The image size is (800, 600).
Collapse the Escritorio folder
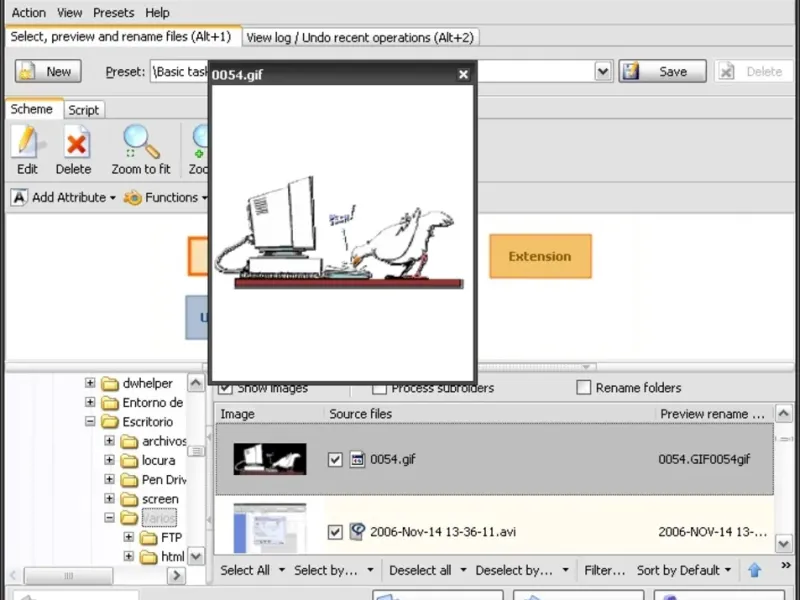pyautogui.click(x=90, y=421)
